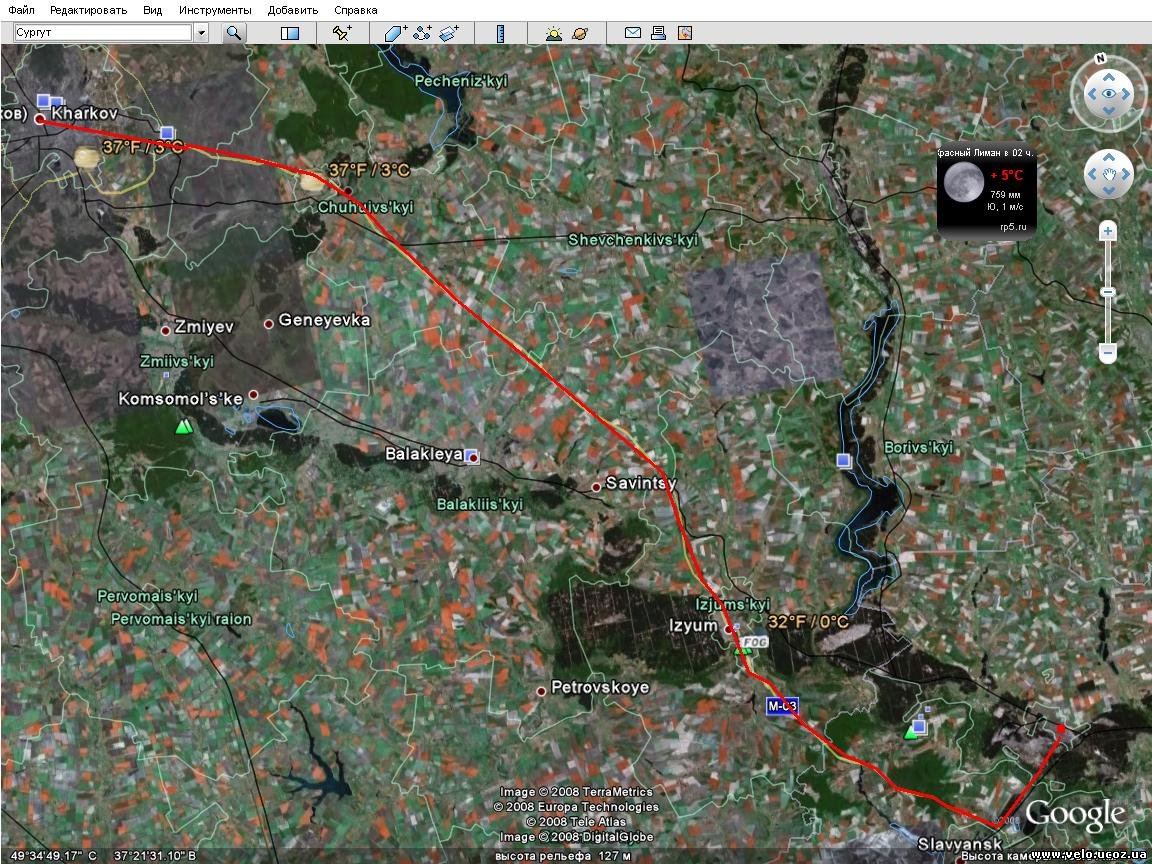Open the rp5.ru weather widget
The image size is (1152, 864).
coord(987,193)
